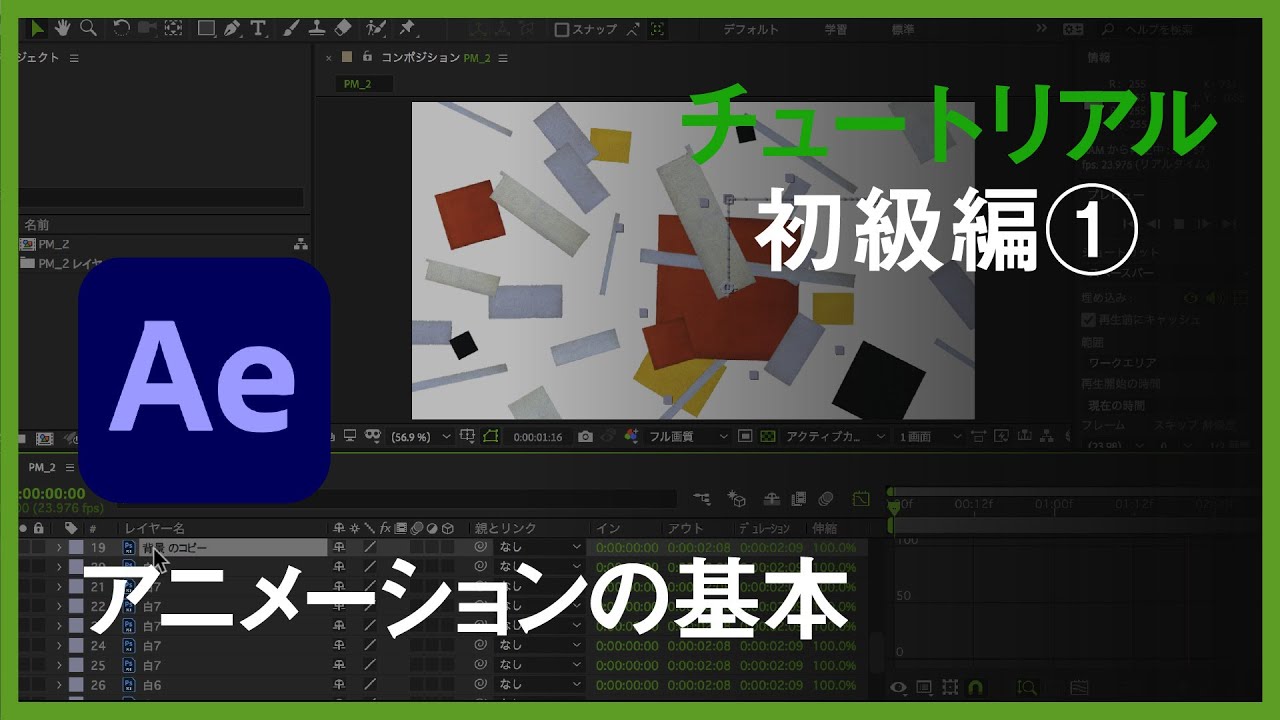1280x720 pixels.
Task: Open the composition mini-flowchart icon
Action: pyautogui.click(x=701, y=498)
